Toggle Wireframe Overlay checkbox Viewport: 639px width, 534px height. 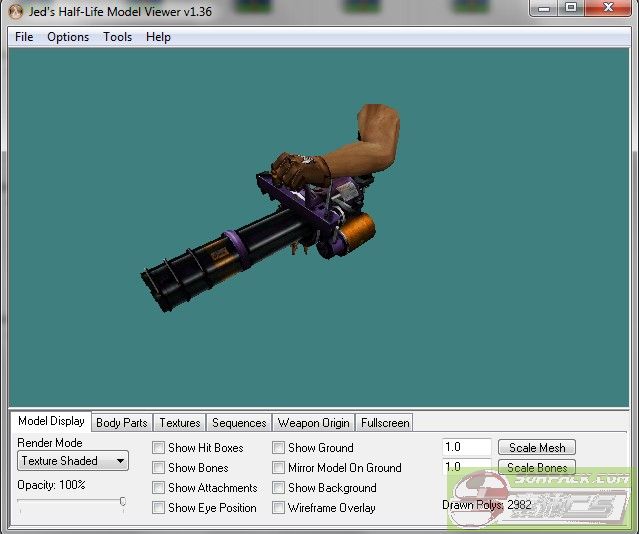click(279, 508)
